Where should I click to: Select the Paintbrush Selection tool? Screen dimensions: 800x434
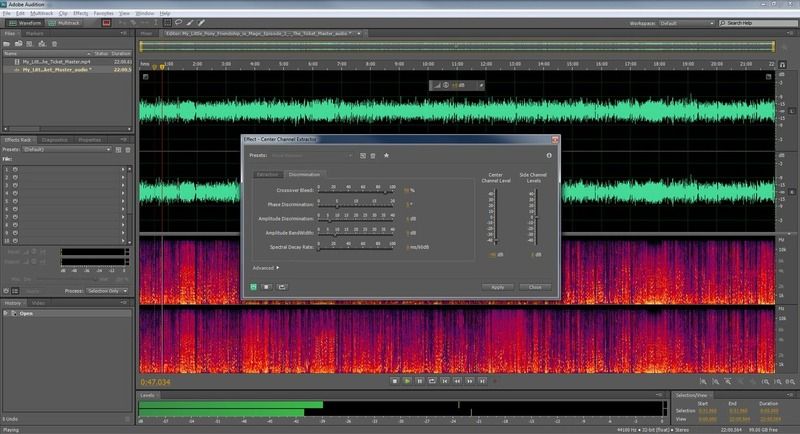[190, 22]
